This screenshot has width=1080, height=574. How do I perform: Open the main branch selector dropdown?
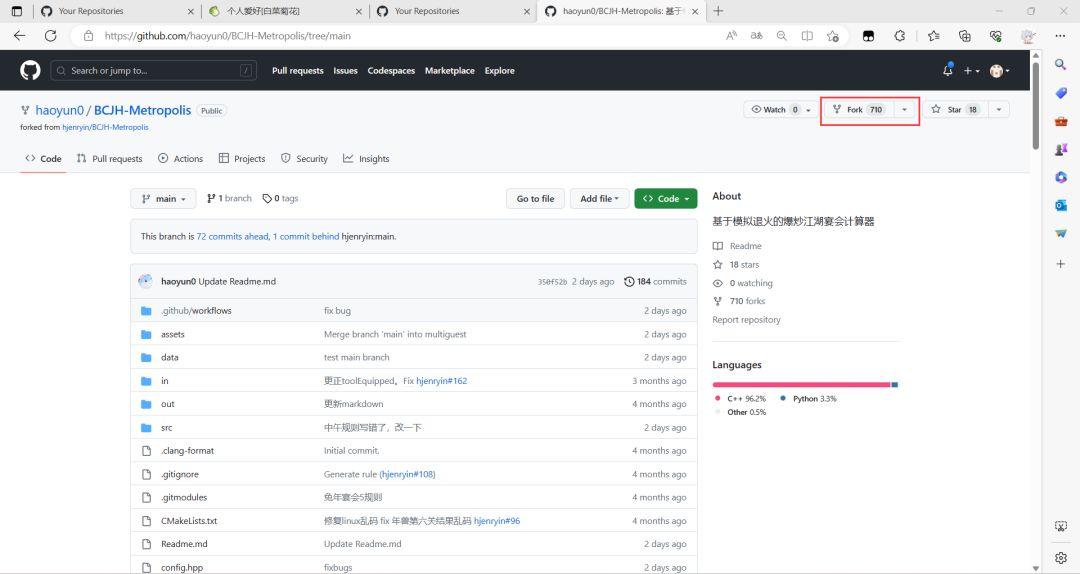(x=163, y=198)
